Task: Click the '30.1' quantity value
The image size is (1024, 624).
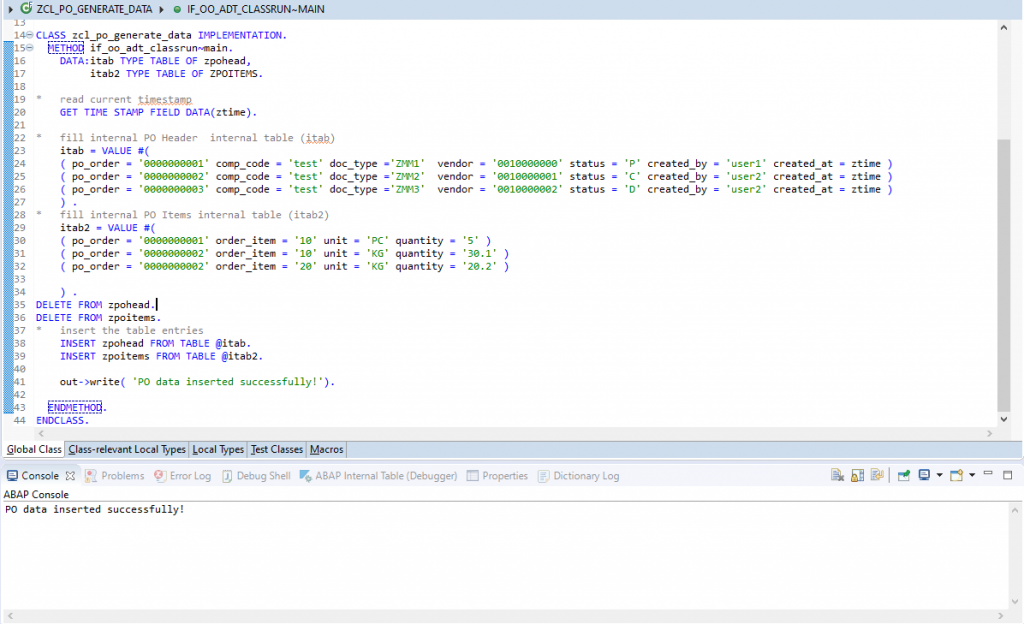Action: pyautogui.click(x=479, y=253)
